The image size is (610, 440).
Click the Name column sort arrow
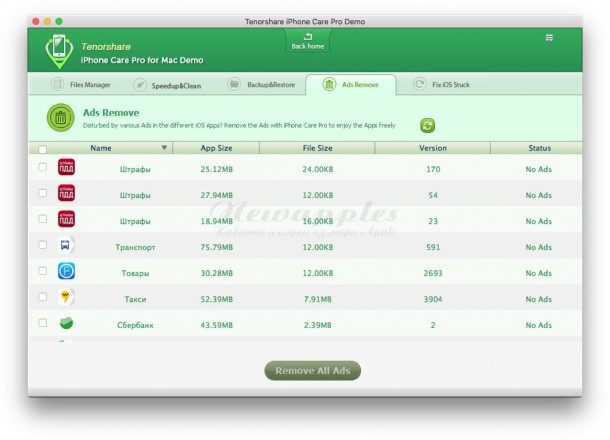click(162, 148)
